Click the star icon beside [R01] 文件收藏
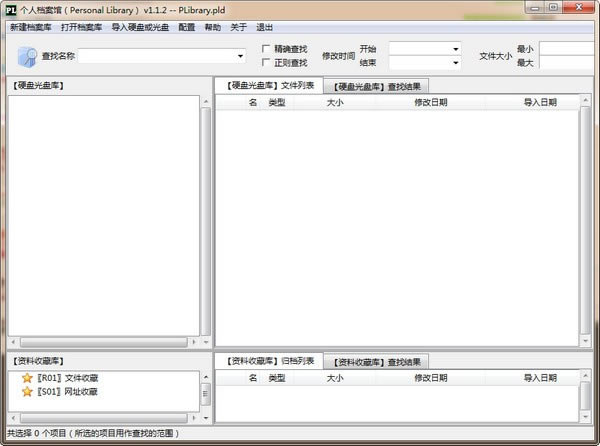 (x=27, y=378)
